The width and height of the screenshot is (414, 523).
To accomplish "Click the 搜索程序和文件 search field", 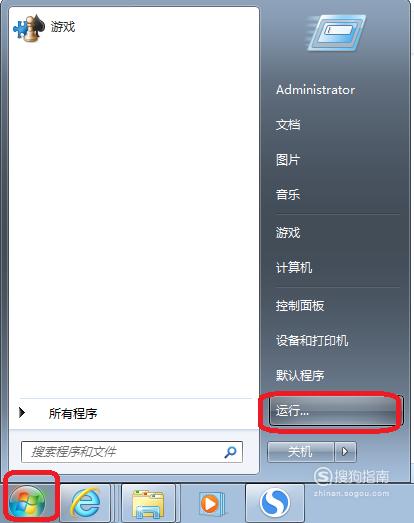I will pos(132,452).
